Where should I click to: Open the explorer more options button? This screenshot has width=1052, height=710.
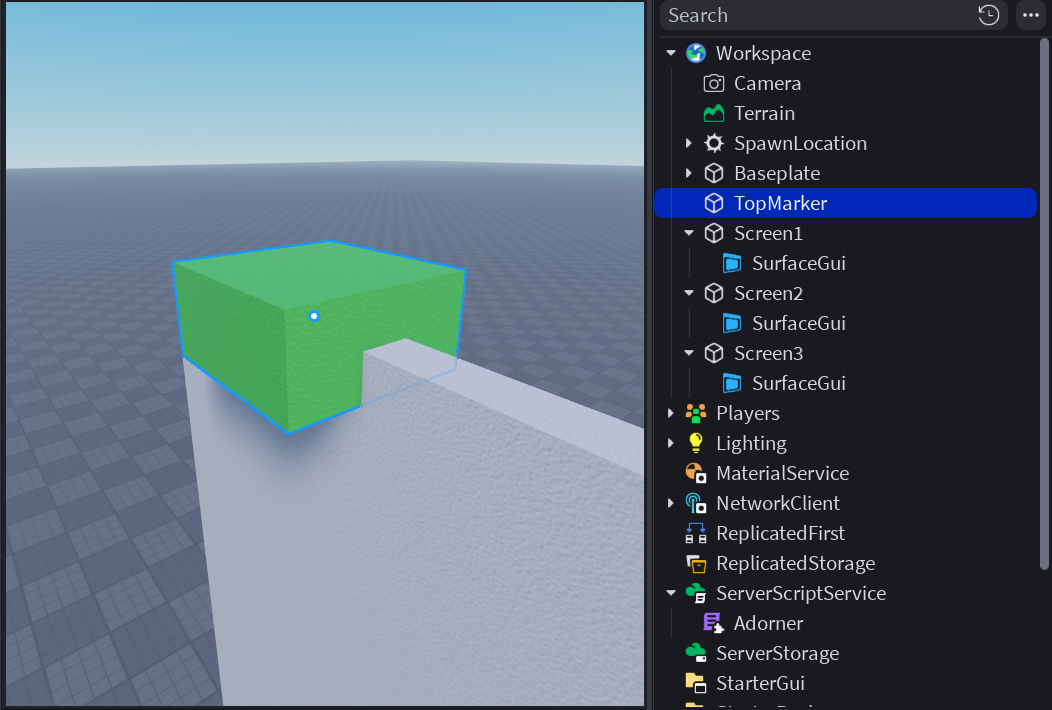coord(1030,15)
